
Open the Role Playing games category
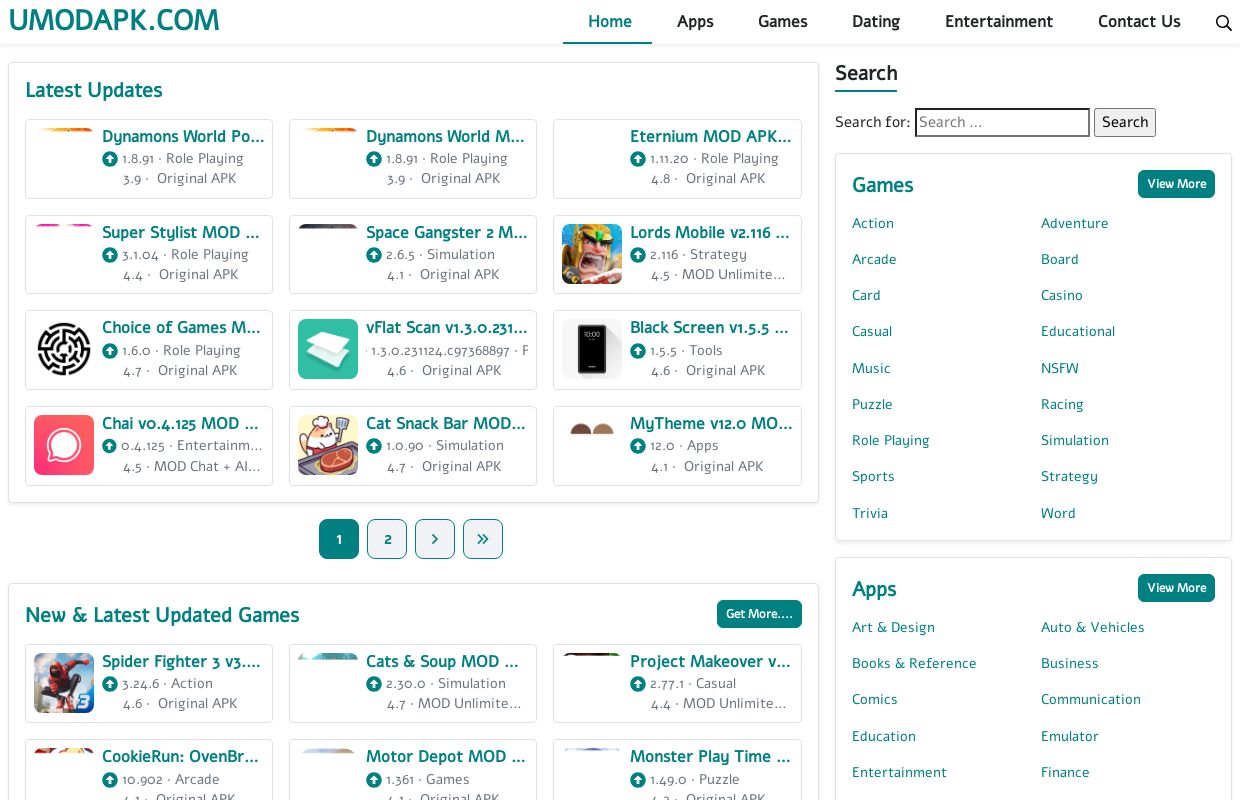[x=890, y=440]
